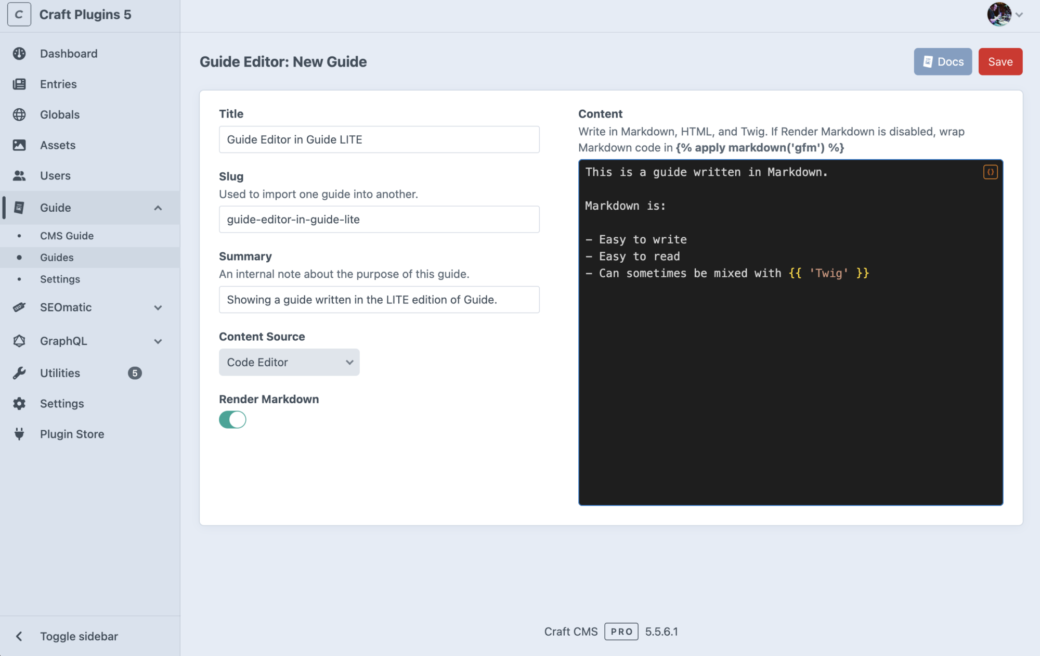The image size is (1040, 656).
Task: Click the orange code editor options icon
Action: 990,172
